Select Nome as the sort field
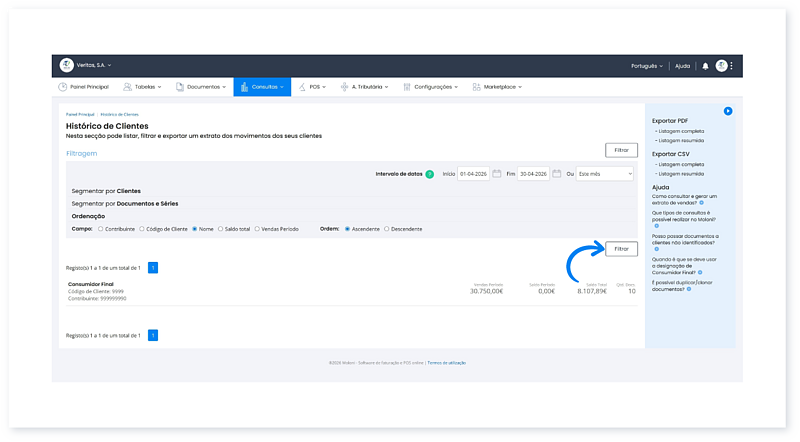The height and width of the screenshot is (442, 800). point(195,229)
